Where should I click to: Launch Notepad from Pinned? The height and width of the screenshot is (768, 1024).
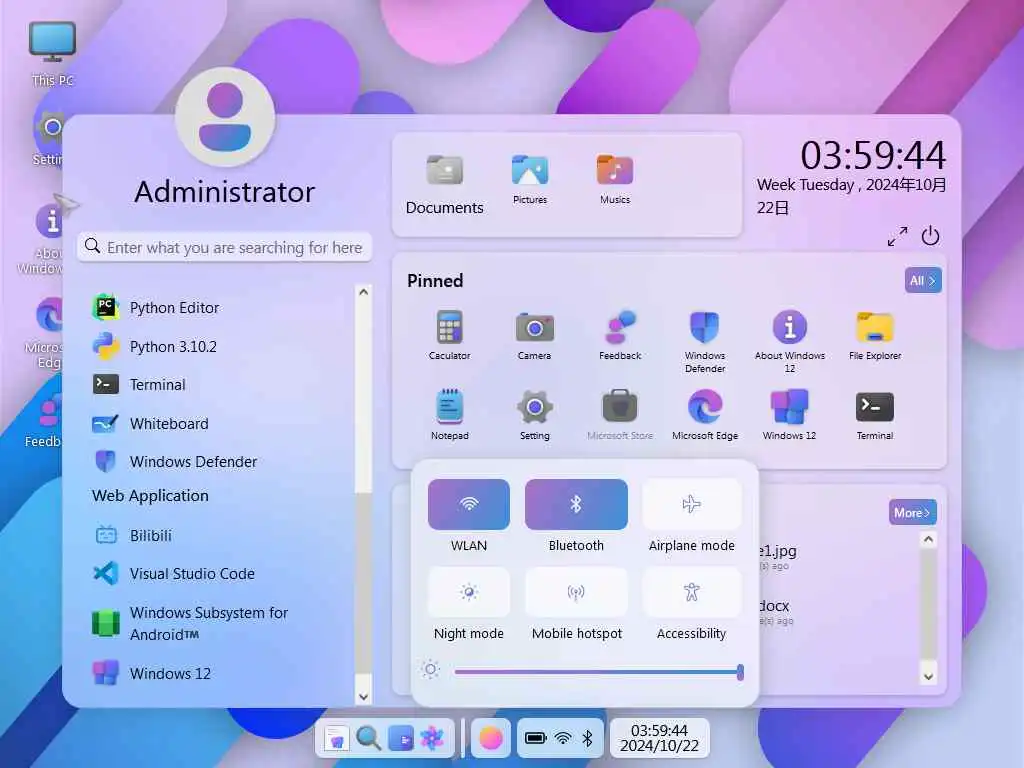[449, 415]
